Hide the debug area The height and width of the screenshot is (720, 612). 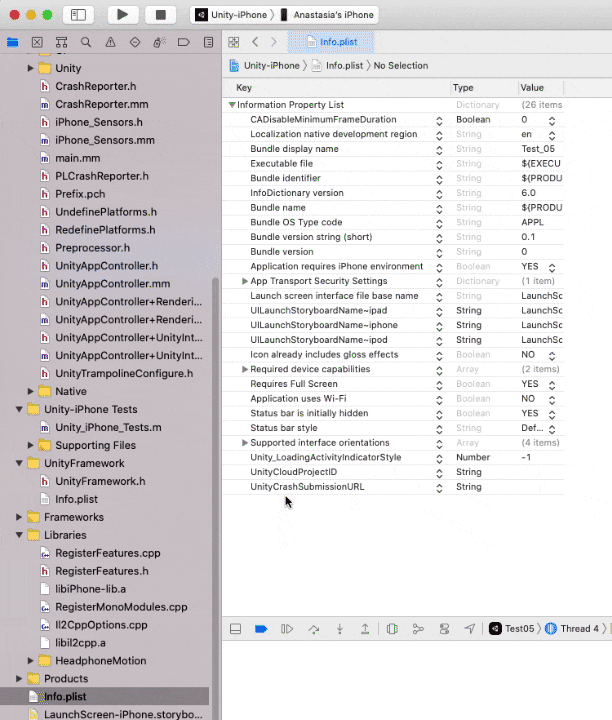click(236, 629)
